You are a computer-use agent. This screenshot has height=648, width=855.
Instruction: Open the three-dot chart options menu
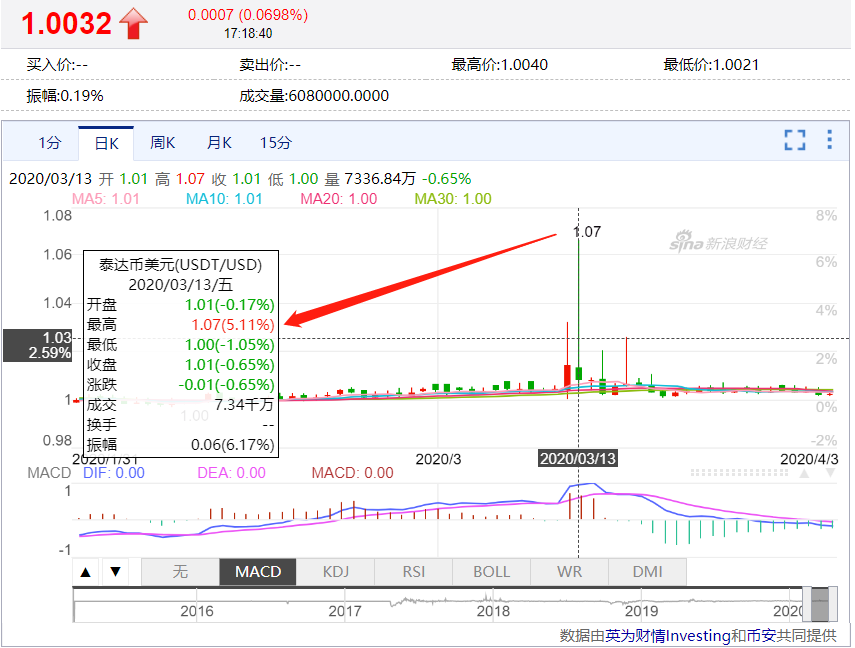[828, 141]
